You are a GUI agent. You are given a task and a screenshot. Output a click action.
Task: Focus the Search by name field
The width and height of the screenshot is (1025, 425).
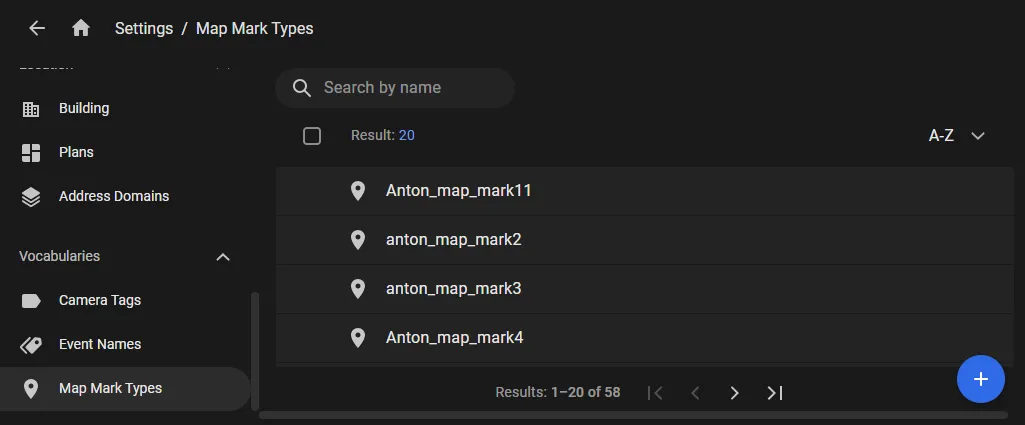click(395, 88)
